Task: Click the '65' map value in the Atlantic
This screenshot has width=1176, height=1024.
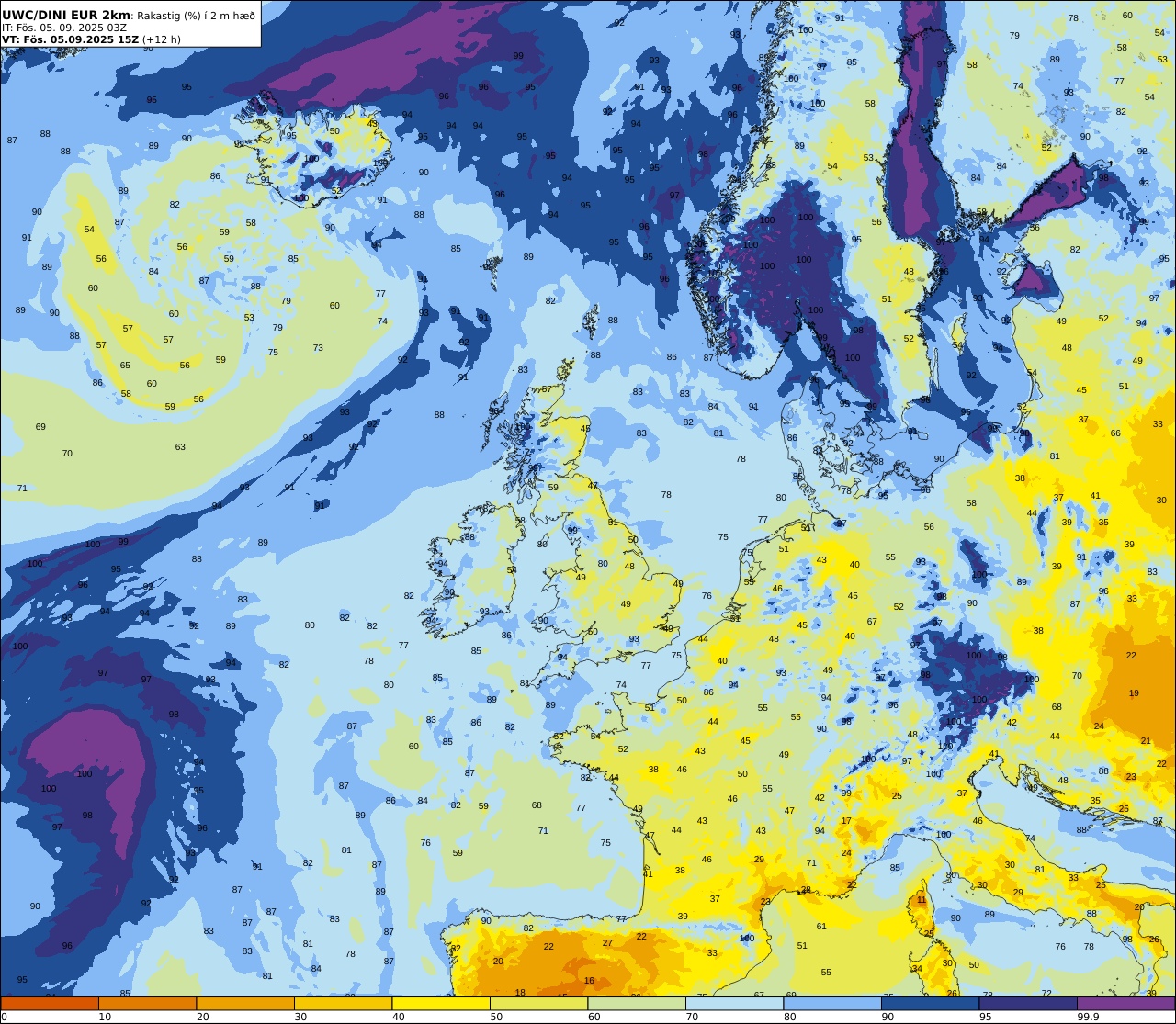Action: click(x=125, y=366)
